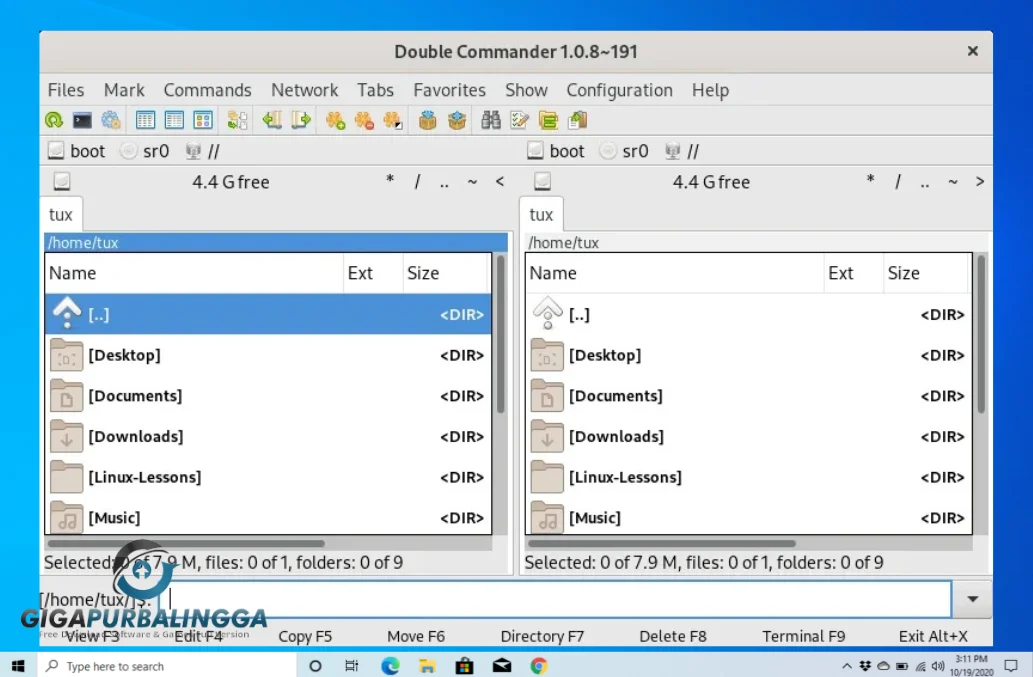The image size is (1033, 677).
Task: Click right panel horizontal scrollbar
Action: (x=661, y=543)
